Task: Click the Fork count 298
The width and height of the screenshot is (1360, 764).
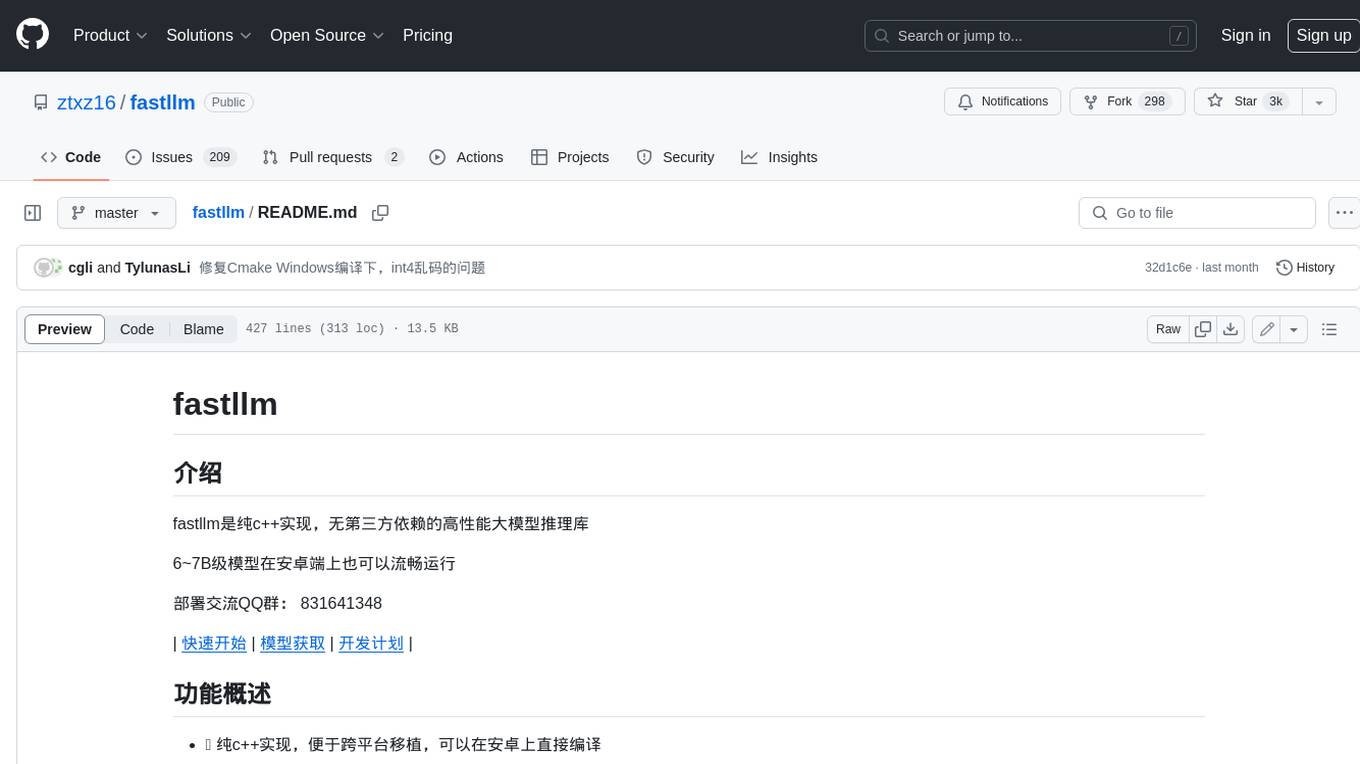Action: pos(1154,102)
